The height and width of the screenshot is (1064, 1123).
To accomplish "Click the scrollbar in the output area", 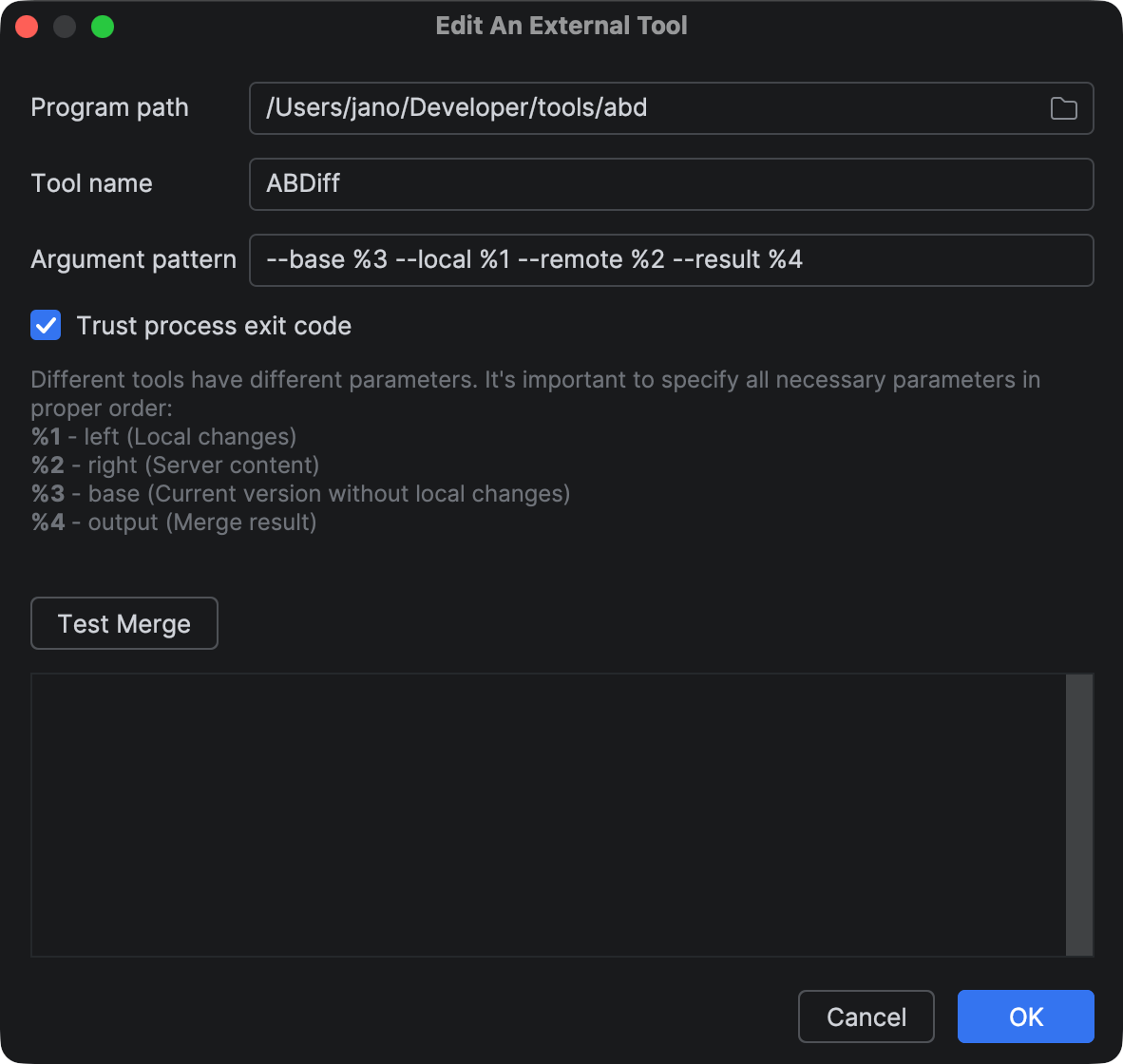I will (x=1078, y=815).
